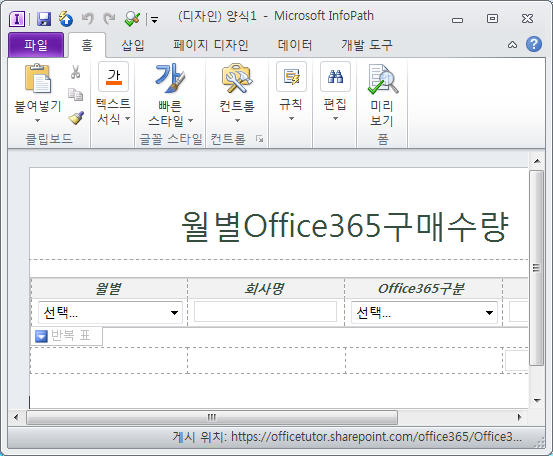Minimize the ribbon with the caret icon
The image size is (553, 456).
(x=512, y=45)
